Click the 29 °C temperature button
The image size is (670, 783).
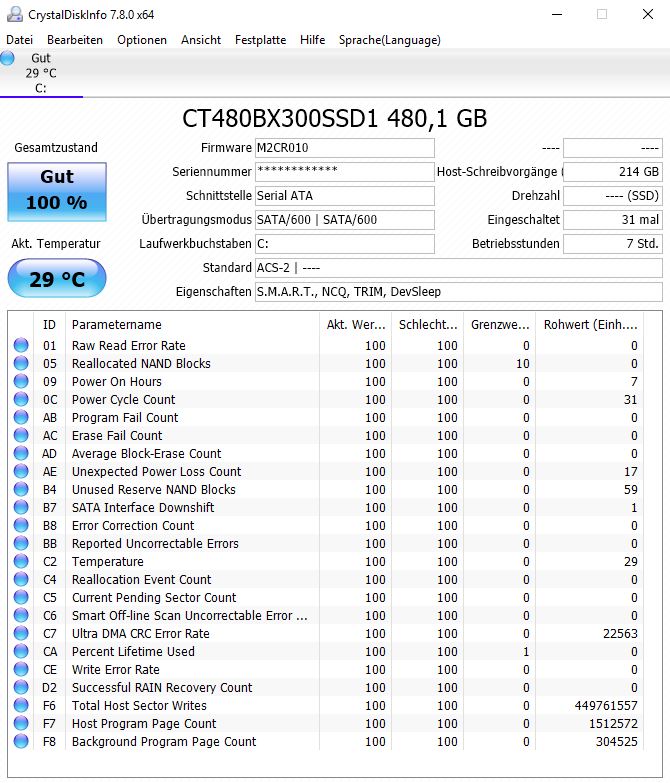point(57,279)
